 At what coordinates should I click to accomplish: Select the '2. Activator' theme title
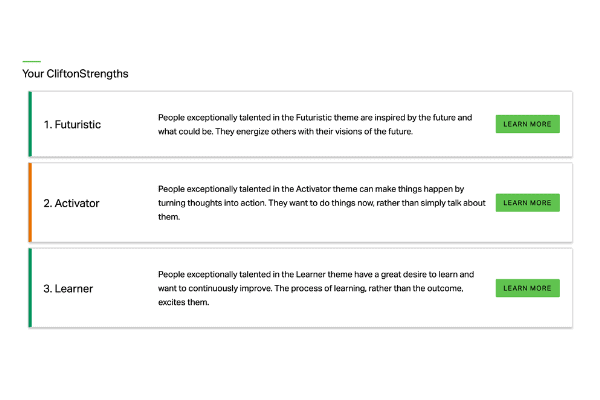[71, 203]
